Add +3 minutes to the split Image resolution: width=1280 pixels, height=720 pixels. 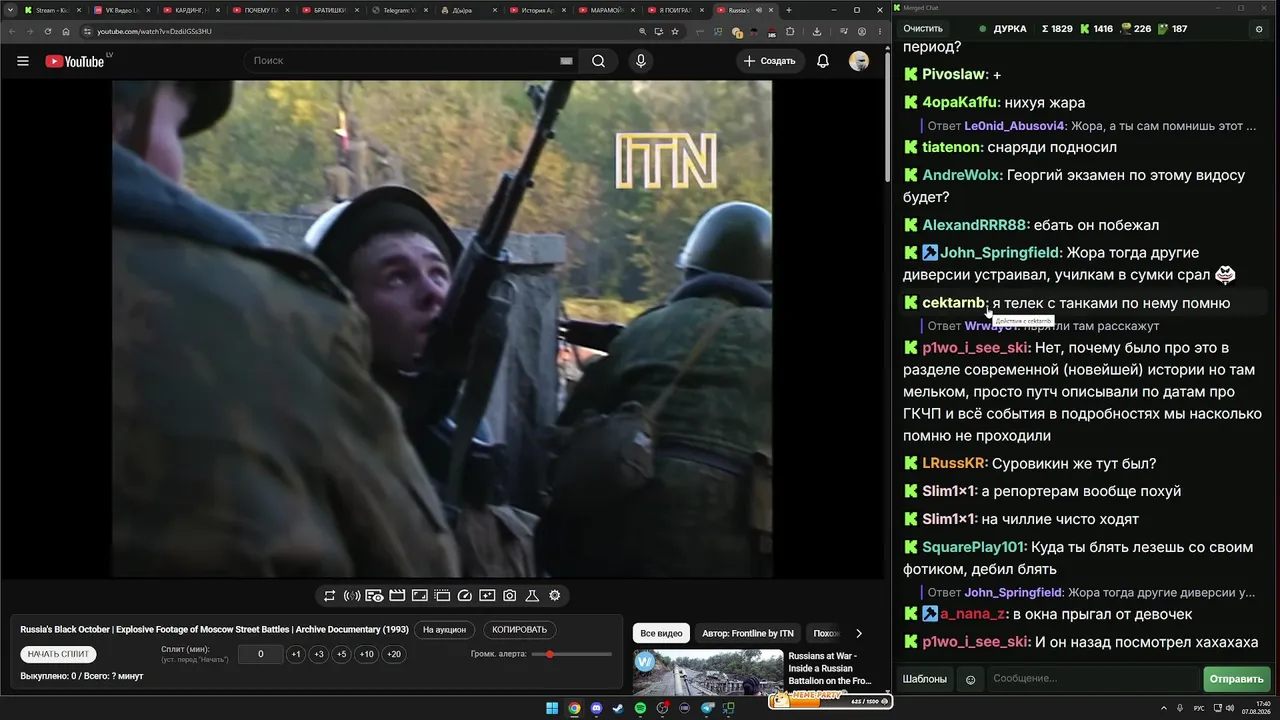318,654
